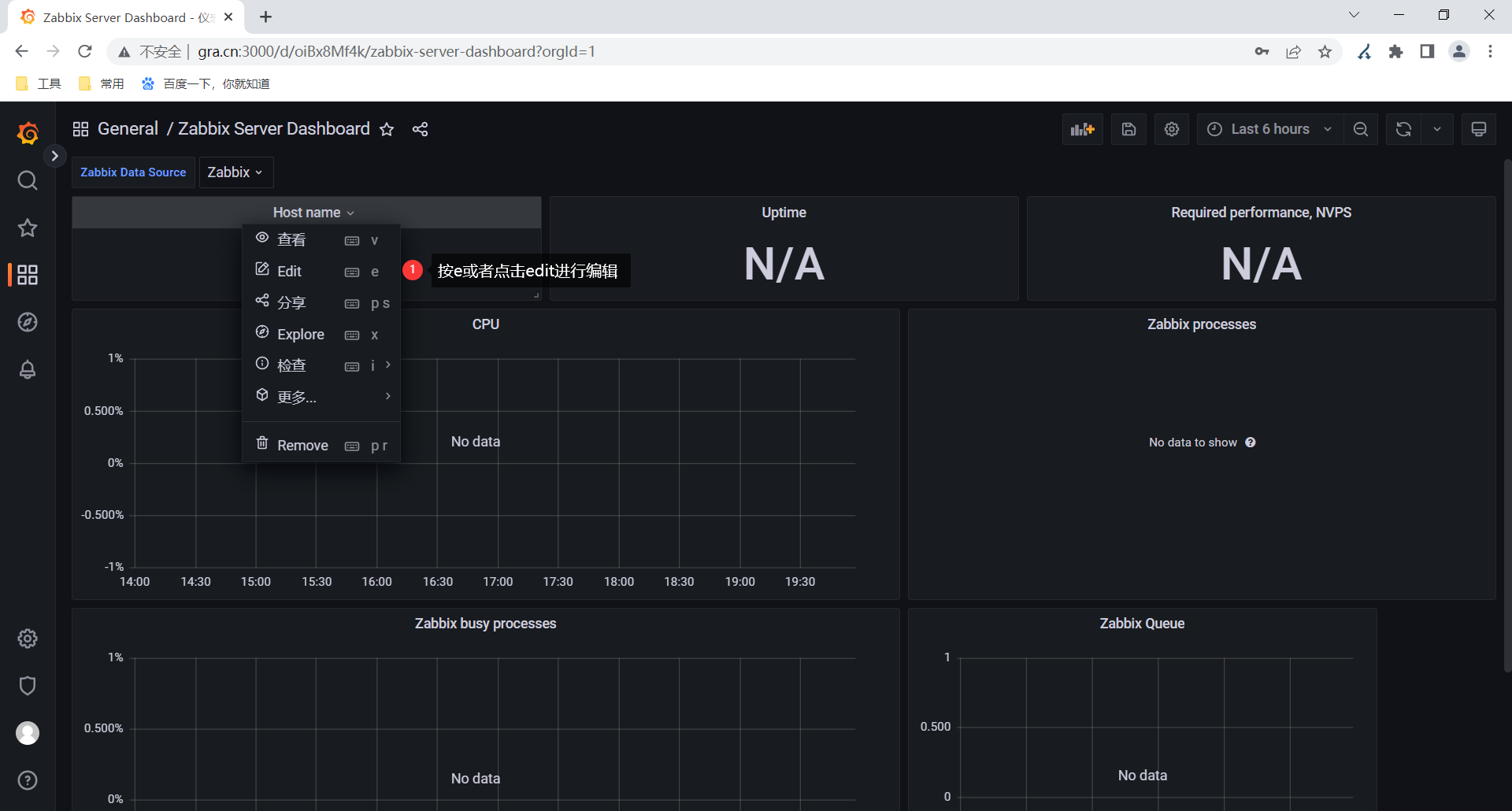Screen dimensions: 1512x811
Task: Click the browser address bar URL
Action: pos(396,52)
